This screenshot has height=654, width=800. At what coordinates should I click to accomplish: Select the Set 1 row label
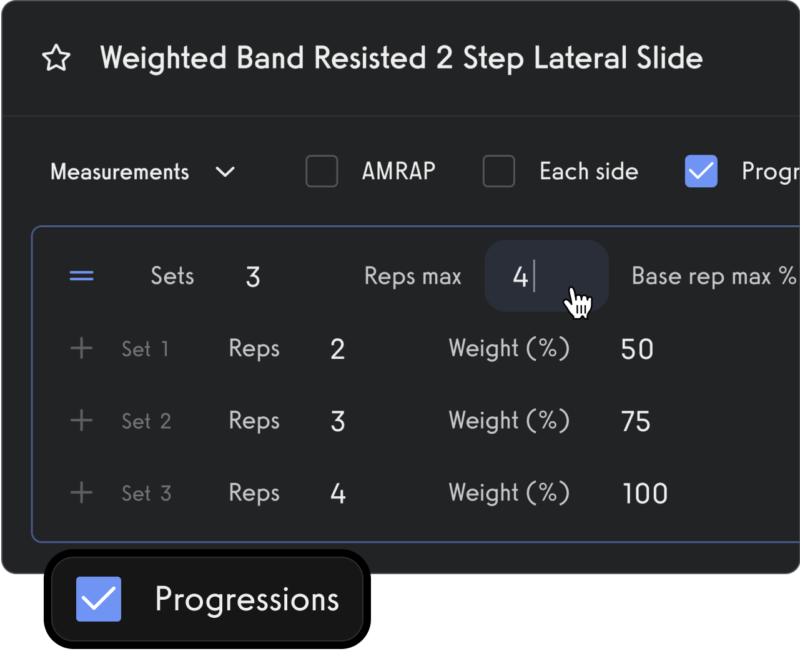(146, 348)
